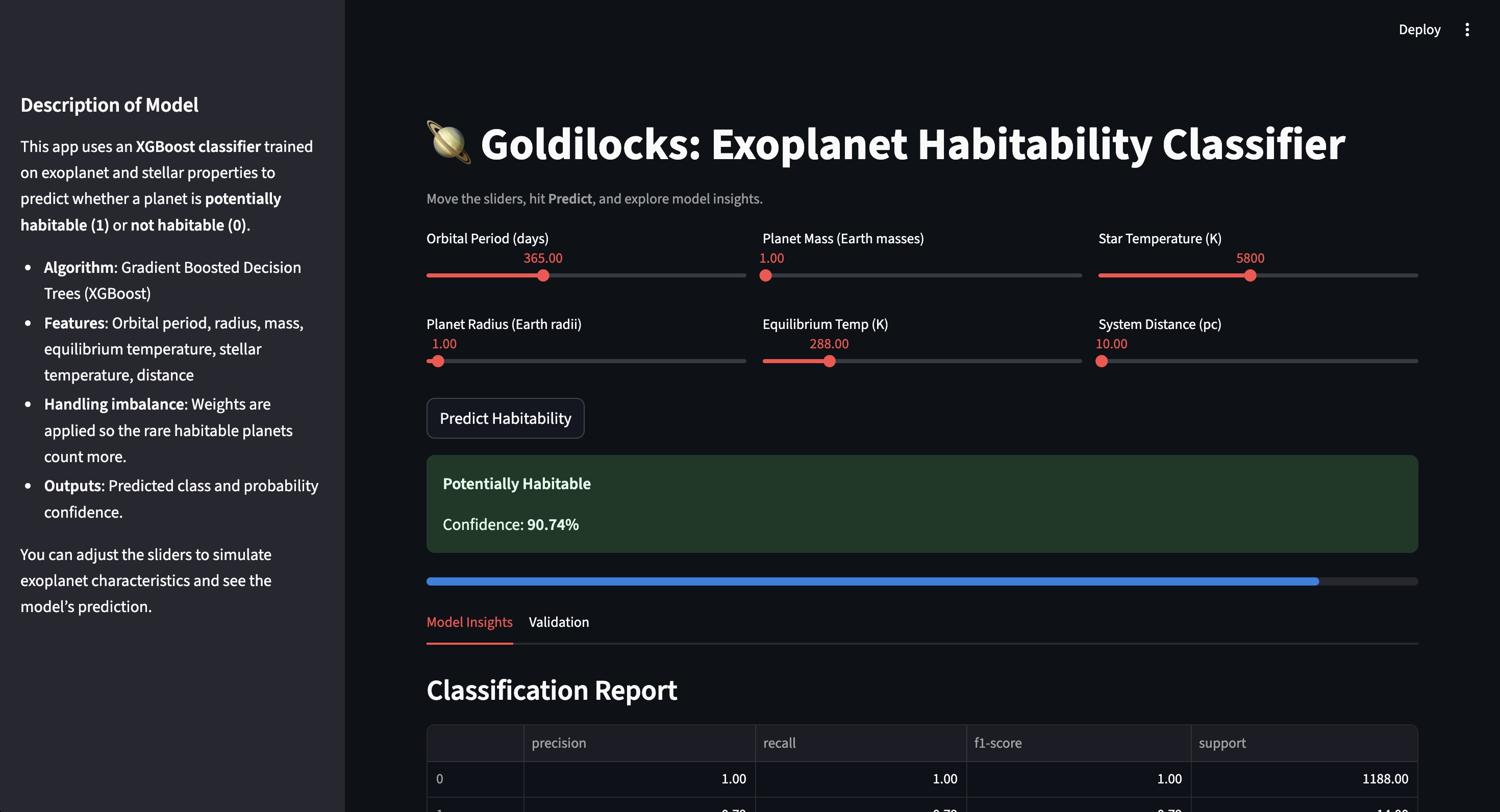Open the three-dot main menu
This screenshot has height=812, width=1500.
click(1467, 30)
